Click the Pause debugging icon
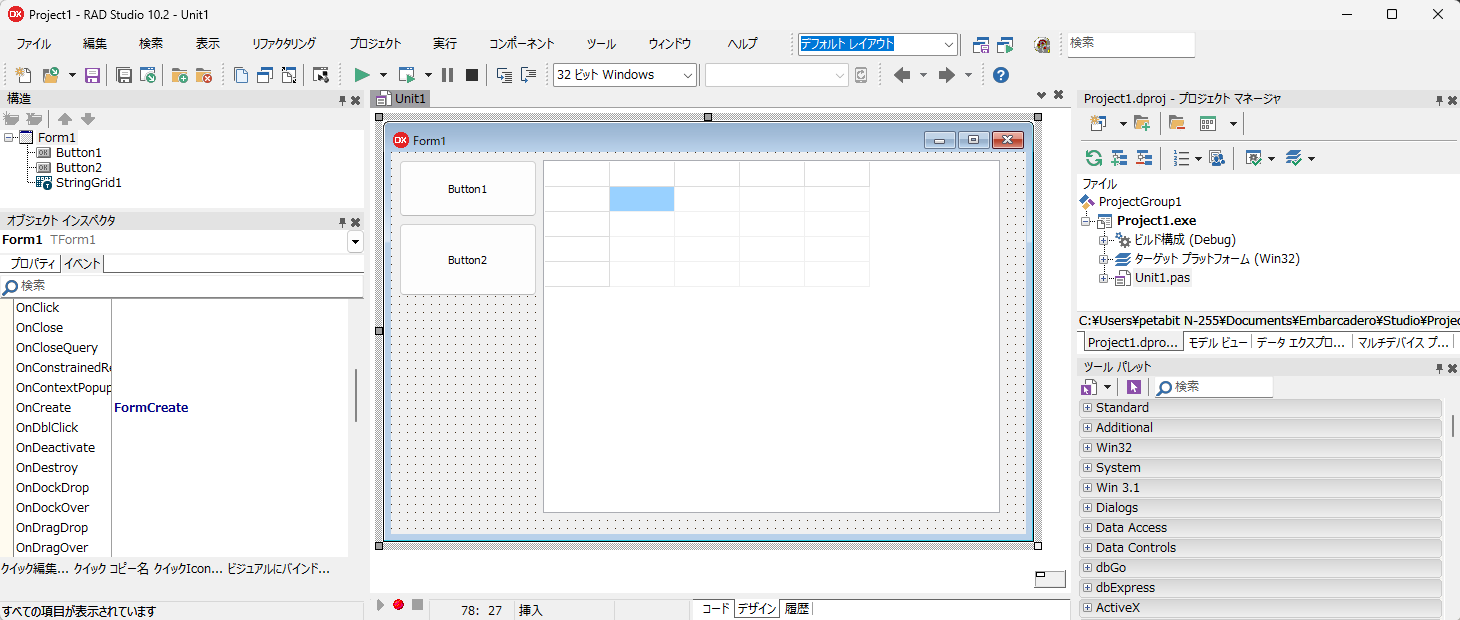This screenshot has height=620, width=1460. pyautogui.click(x=447, y=75)
